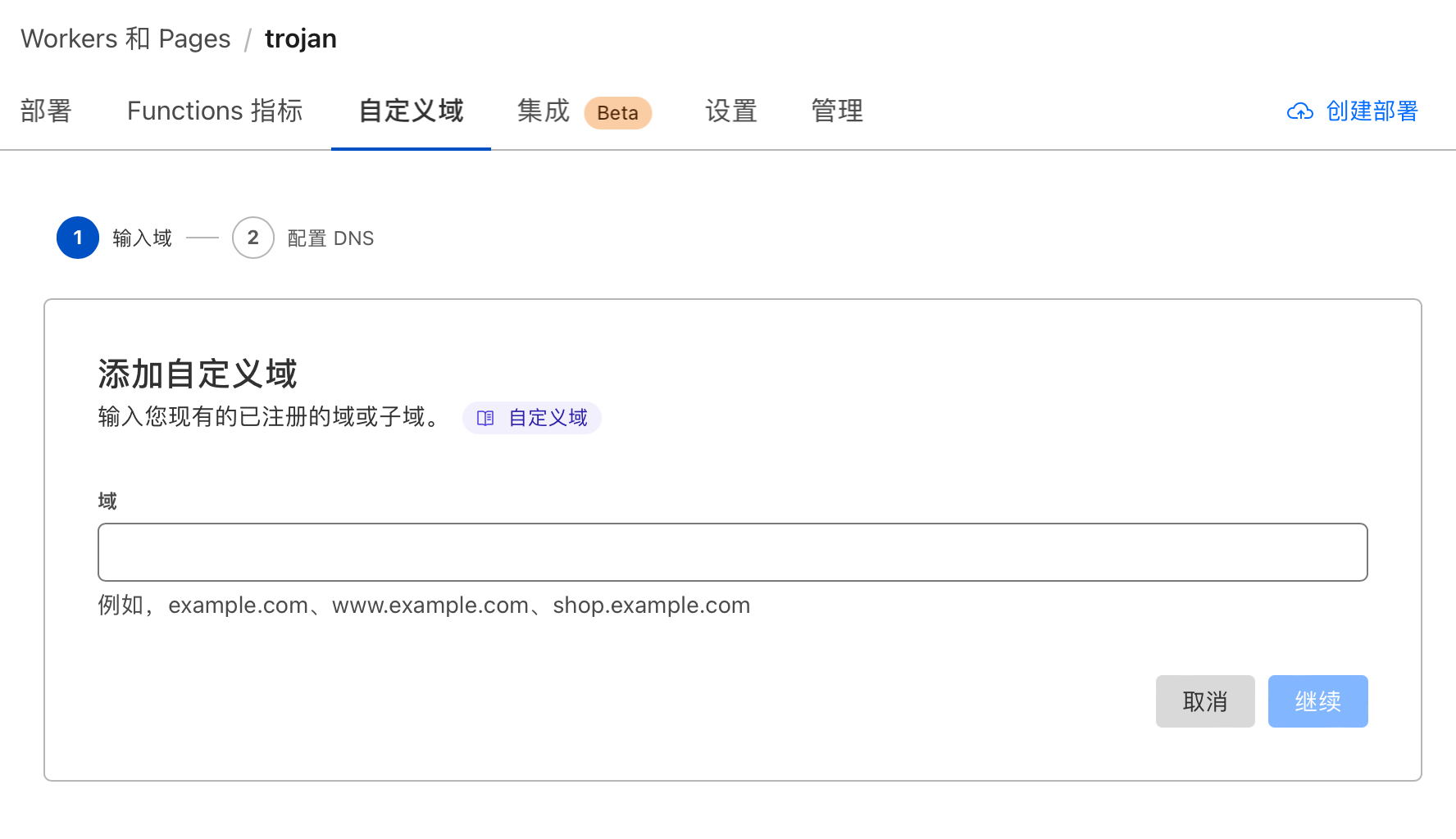The height and width of the screenshot is (839, 1456).
Task: Open the 部署 tab
Action: click(x=47, y=111)
